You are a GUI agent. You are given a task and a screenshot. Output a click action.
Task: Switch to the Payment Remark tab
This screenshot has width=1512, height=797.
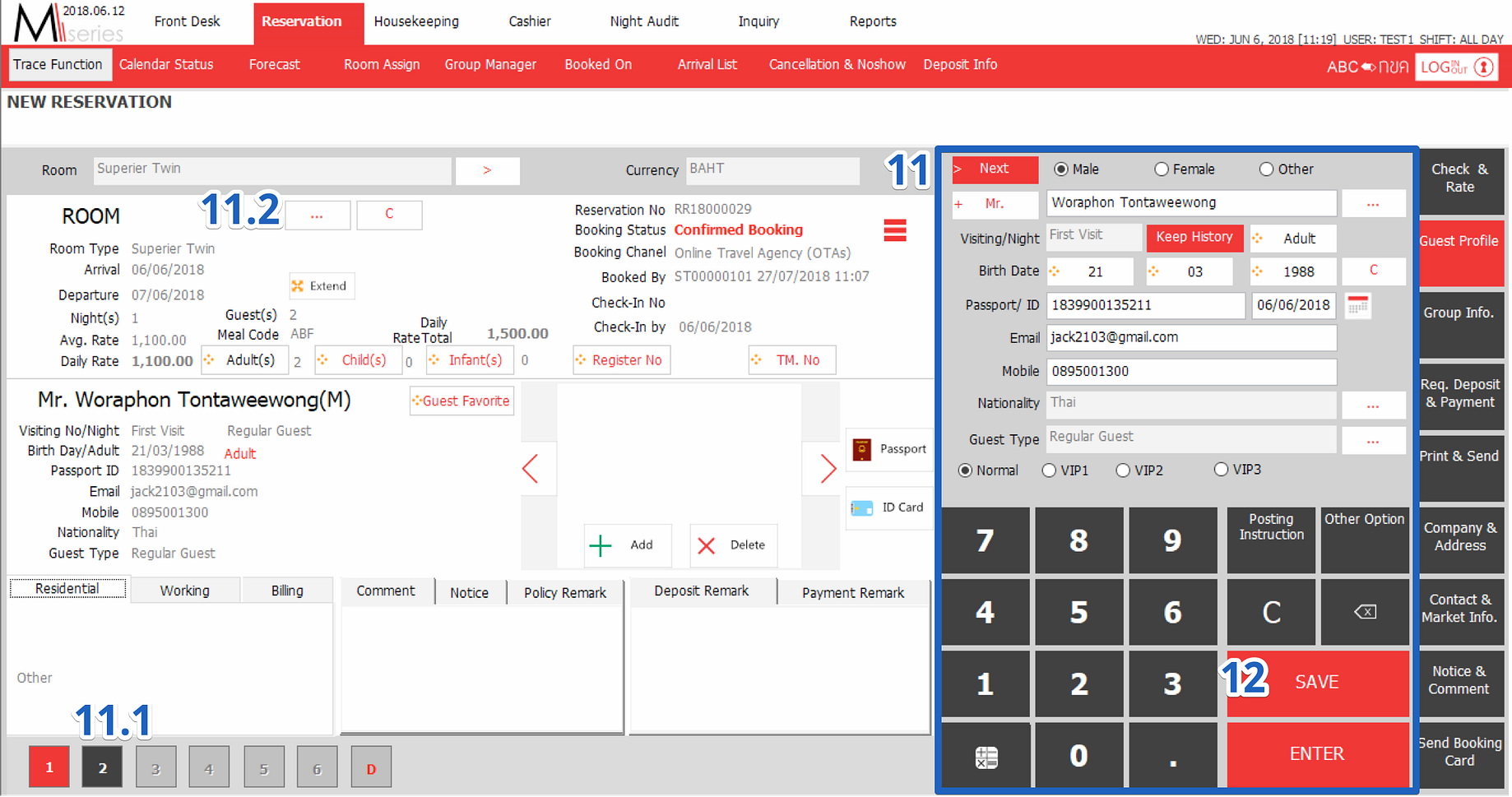[x=853, y=593]
